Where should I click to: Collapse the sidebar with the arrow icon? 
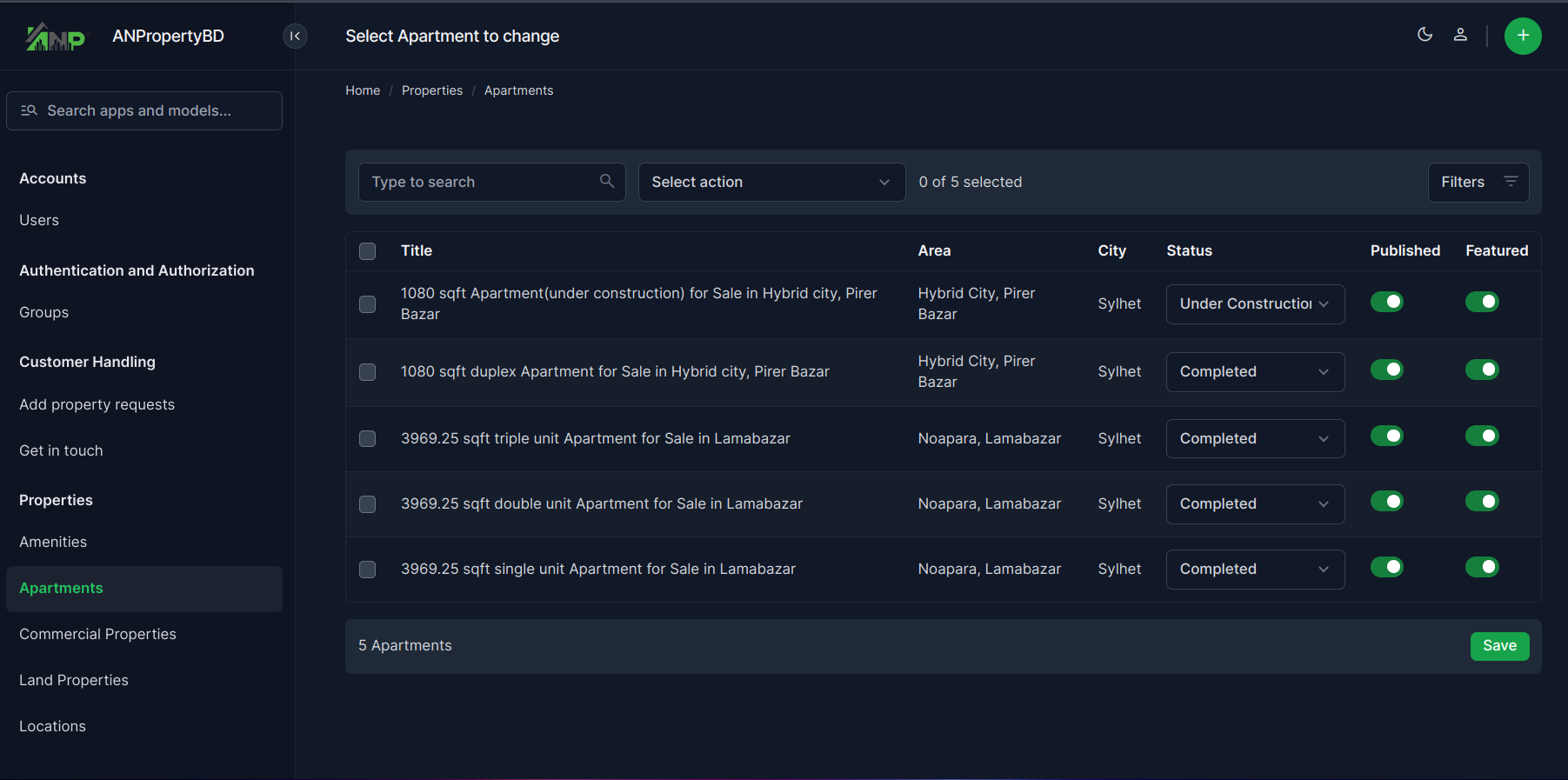pos(295,36)
